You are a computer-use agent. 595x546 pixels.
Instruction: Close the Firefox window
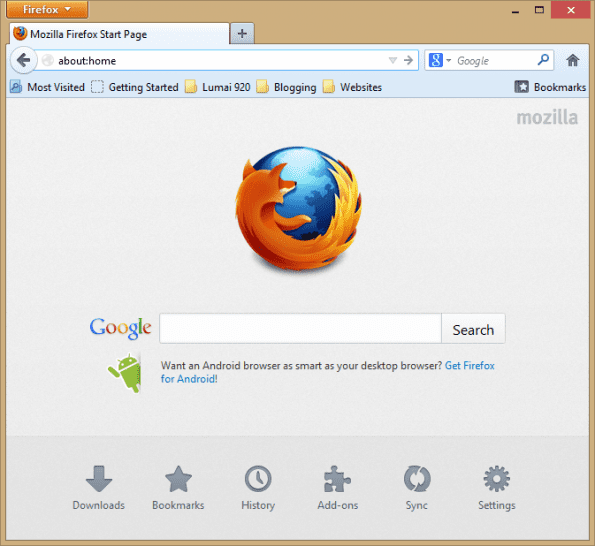click(x=571, y=10)
